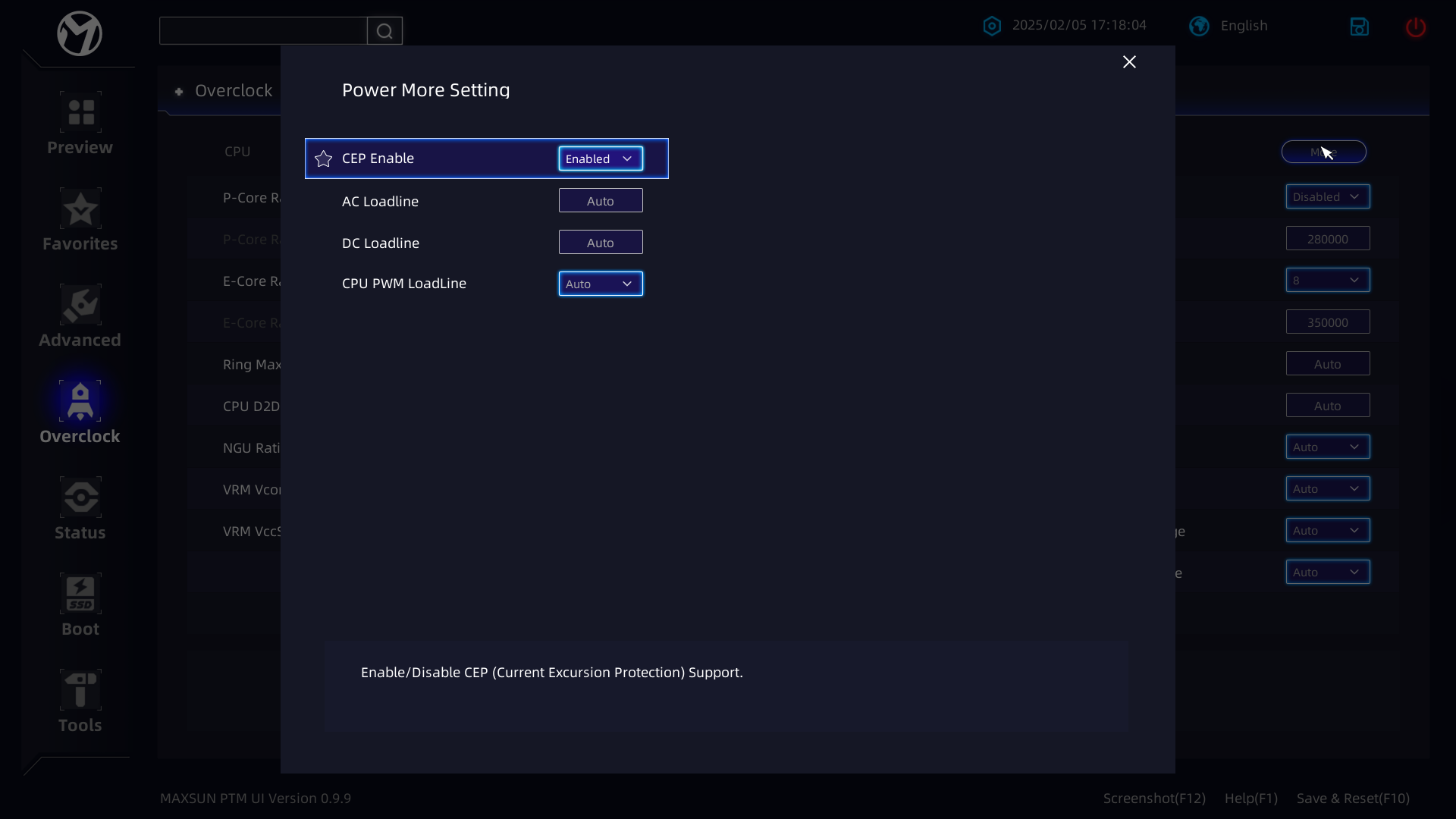Open the Tools hammer icon
Viewport: 1456px width, 819px height.
click(x=80, y=691)
